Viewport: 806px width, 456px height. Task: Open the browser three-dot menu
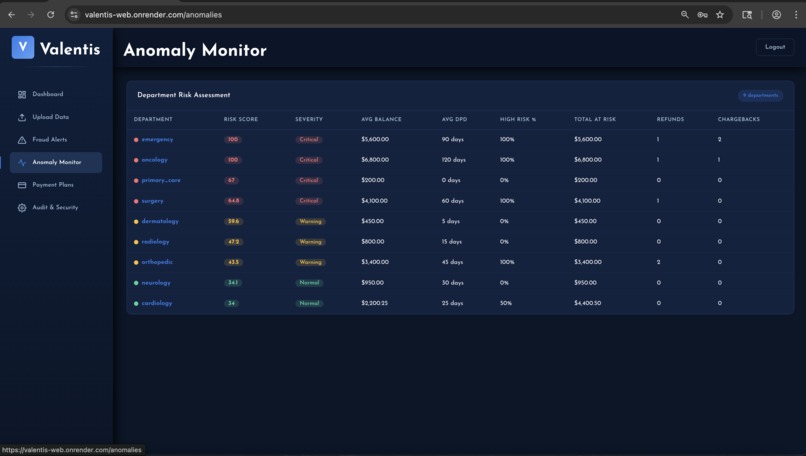[796, 14]
